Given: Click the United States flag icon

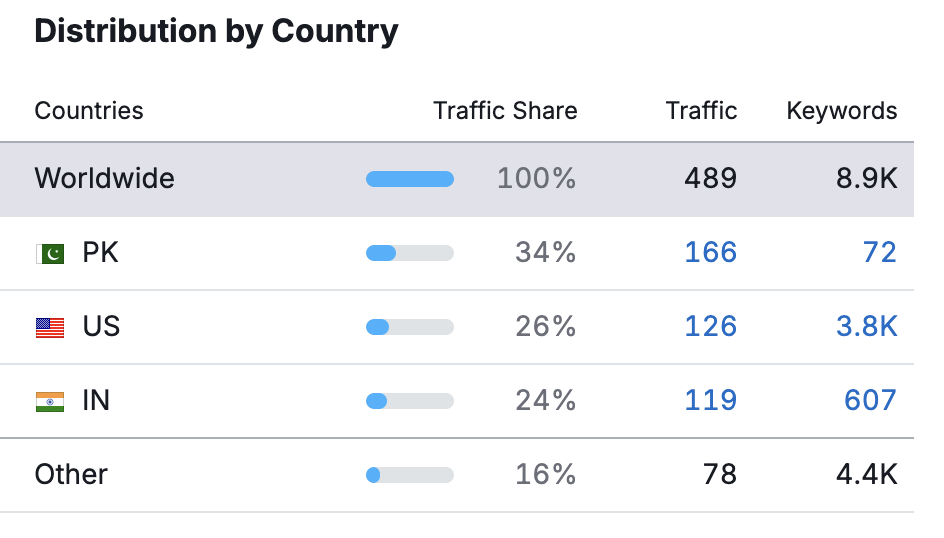Looking at the screenshot, I should [50, 327].
